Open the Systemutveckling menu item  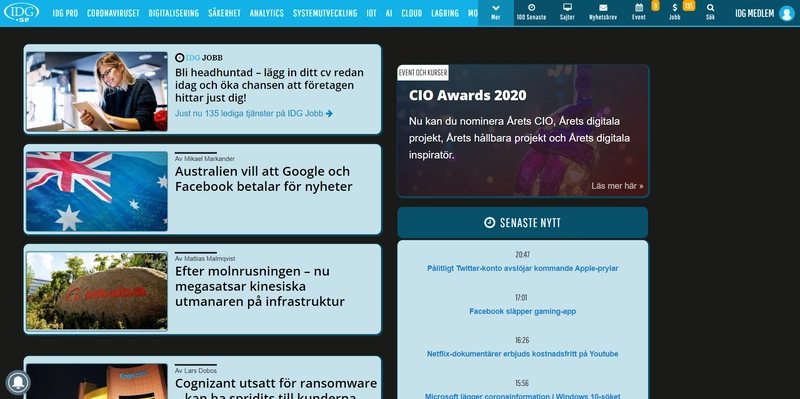click(325, 13)
